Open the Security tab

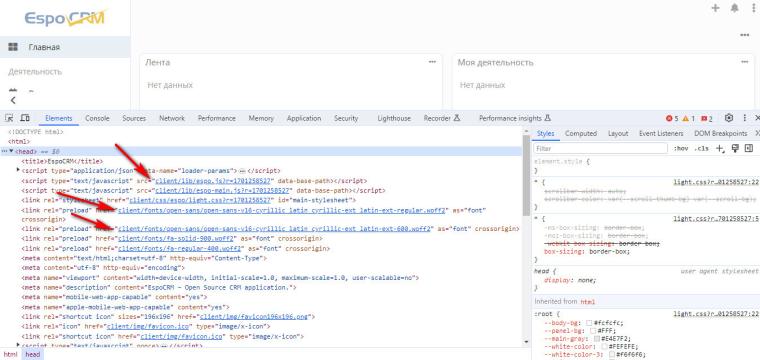click(346, 118)
